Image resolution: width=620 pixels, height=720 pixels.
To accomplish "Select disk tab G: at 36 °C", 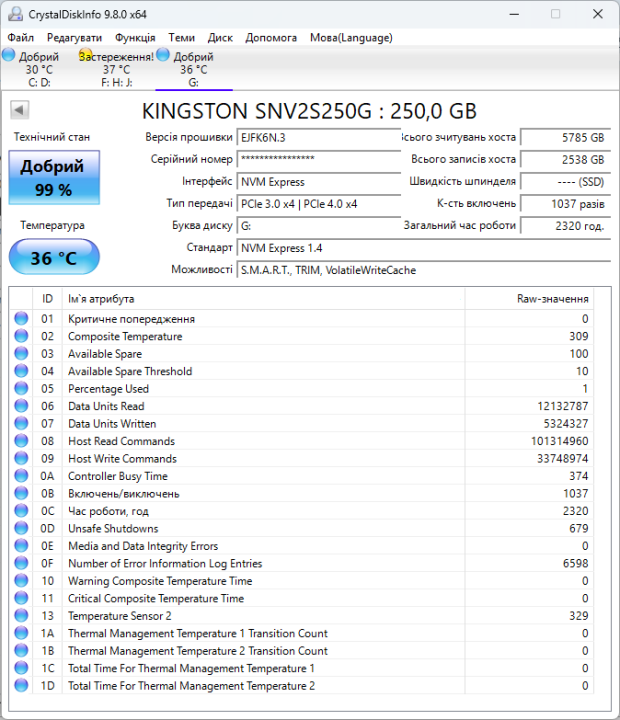I will (x=194, y=69).
